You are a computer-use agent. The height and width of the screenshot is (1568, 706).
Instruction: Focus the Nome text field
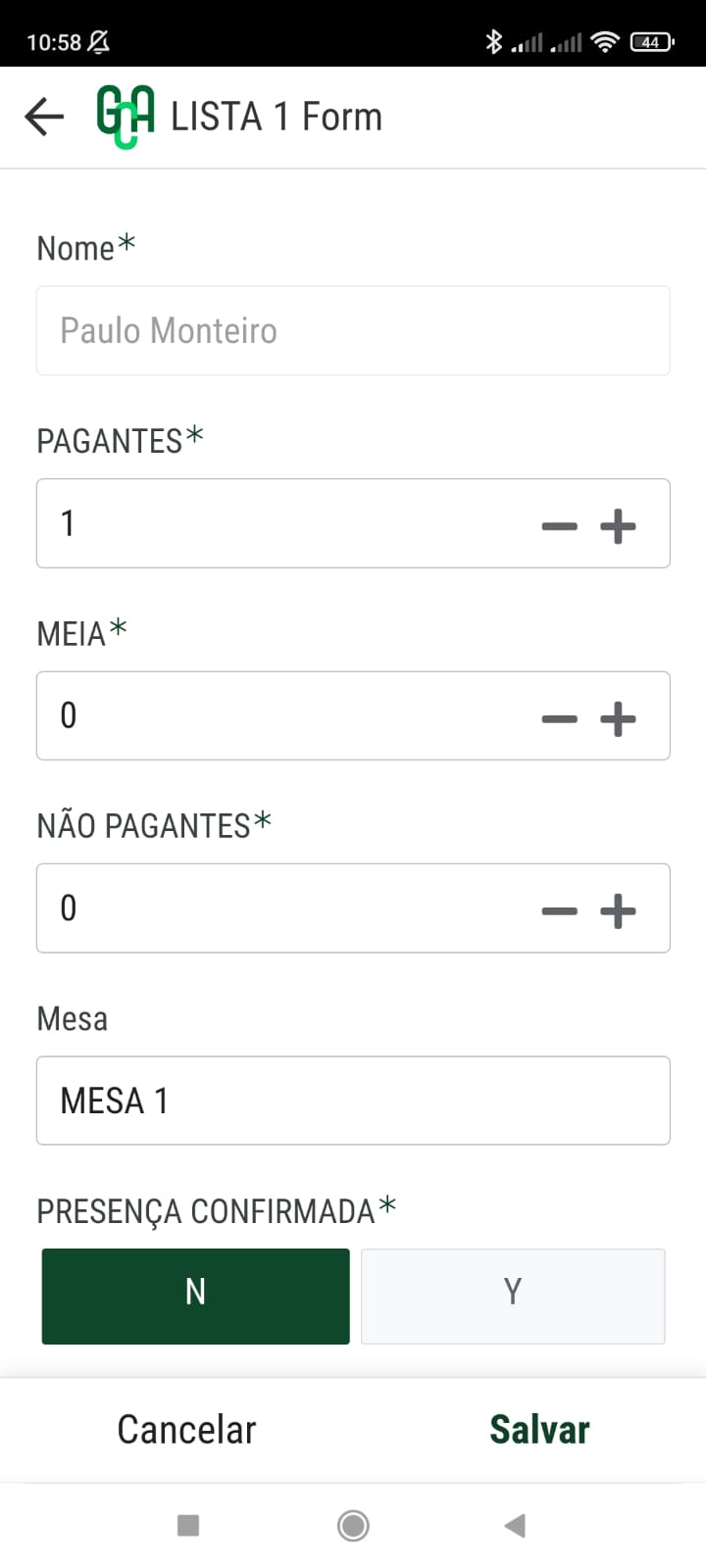[x=353, y=330]
